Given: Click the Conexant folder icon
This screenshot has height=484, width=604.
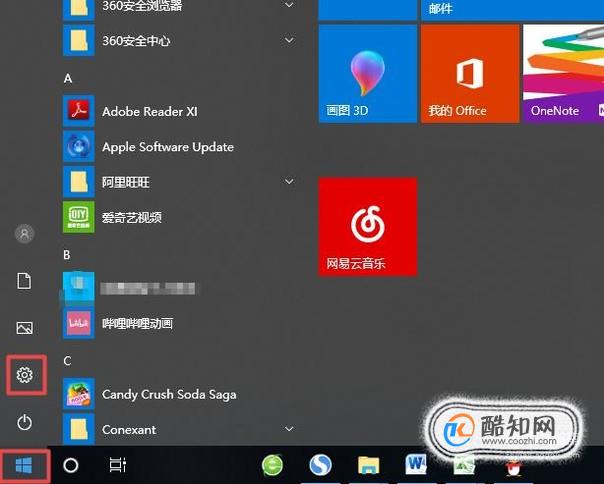Looking at the screenshot, I should pyautogui.click(x=79, y=429).
